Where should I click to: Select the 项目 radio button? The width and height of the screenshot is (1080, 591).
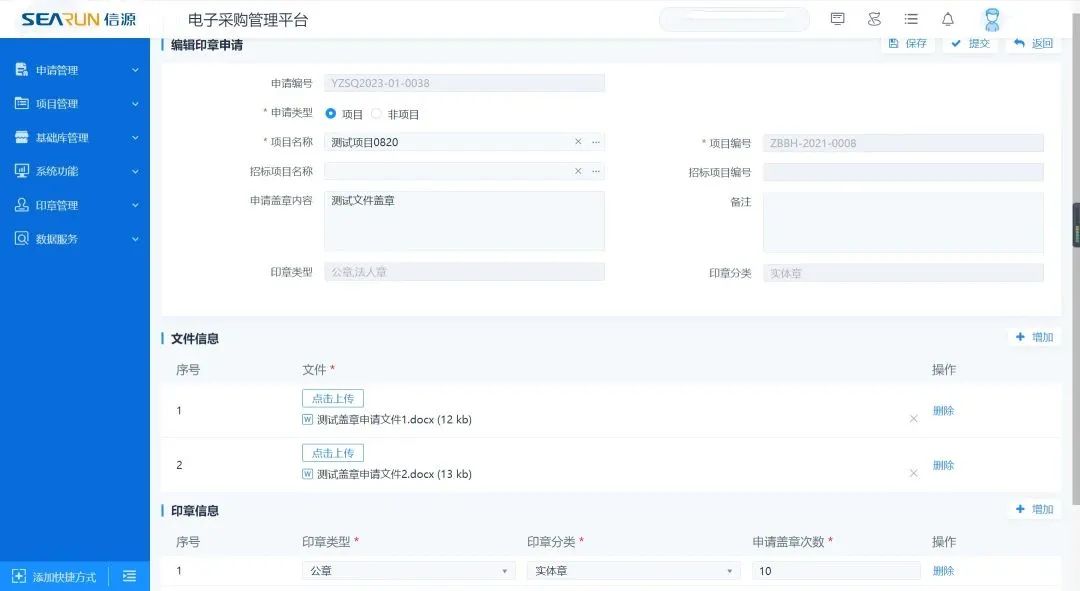(331, 114)
